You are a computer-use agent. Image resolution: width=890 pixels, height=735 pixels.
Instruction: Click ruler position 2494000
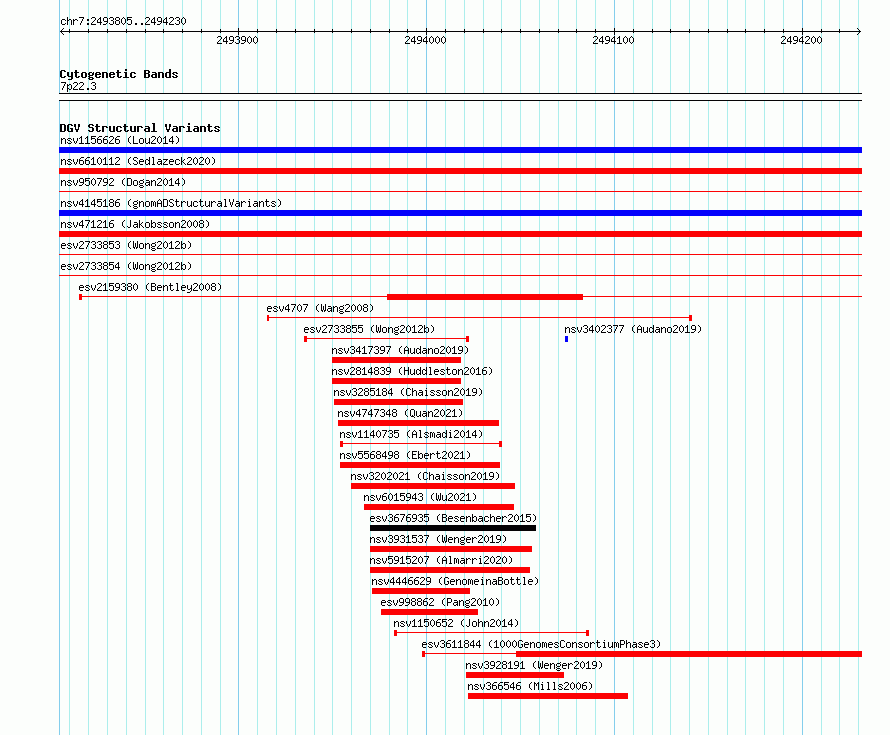click(x=425, y=40)
